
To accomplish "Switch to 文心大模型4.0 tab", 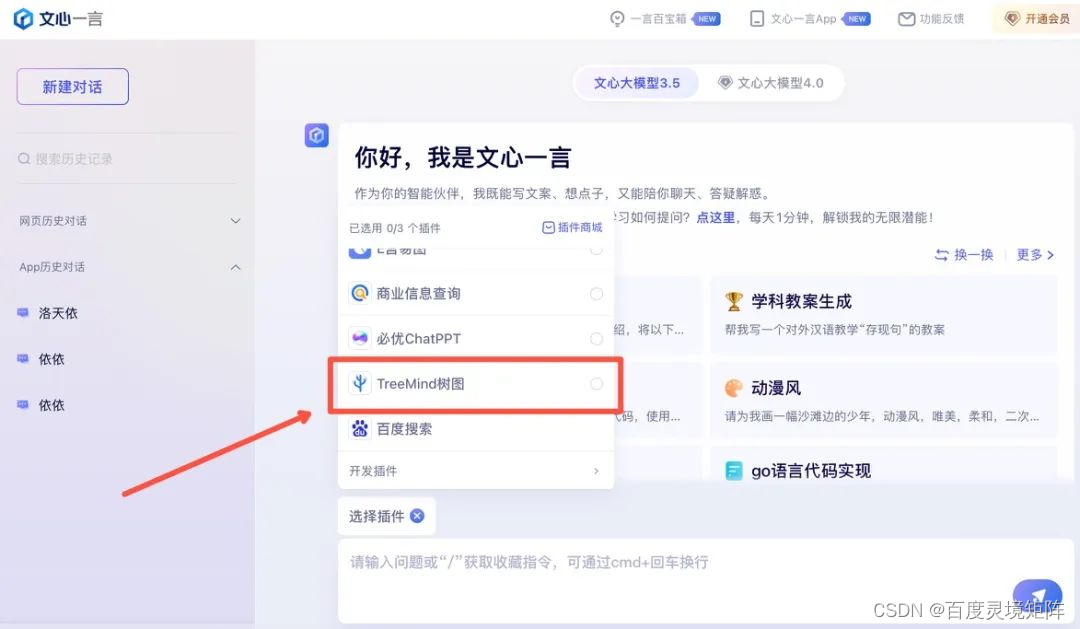I will 771,83.
